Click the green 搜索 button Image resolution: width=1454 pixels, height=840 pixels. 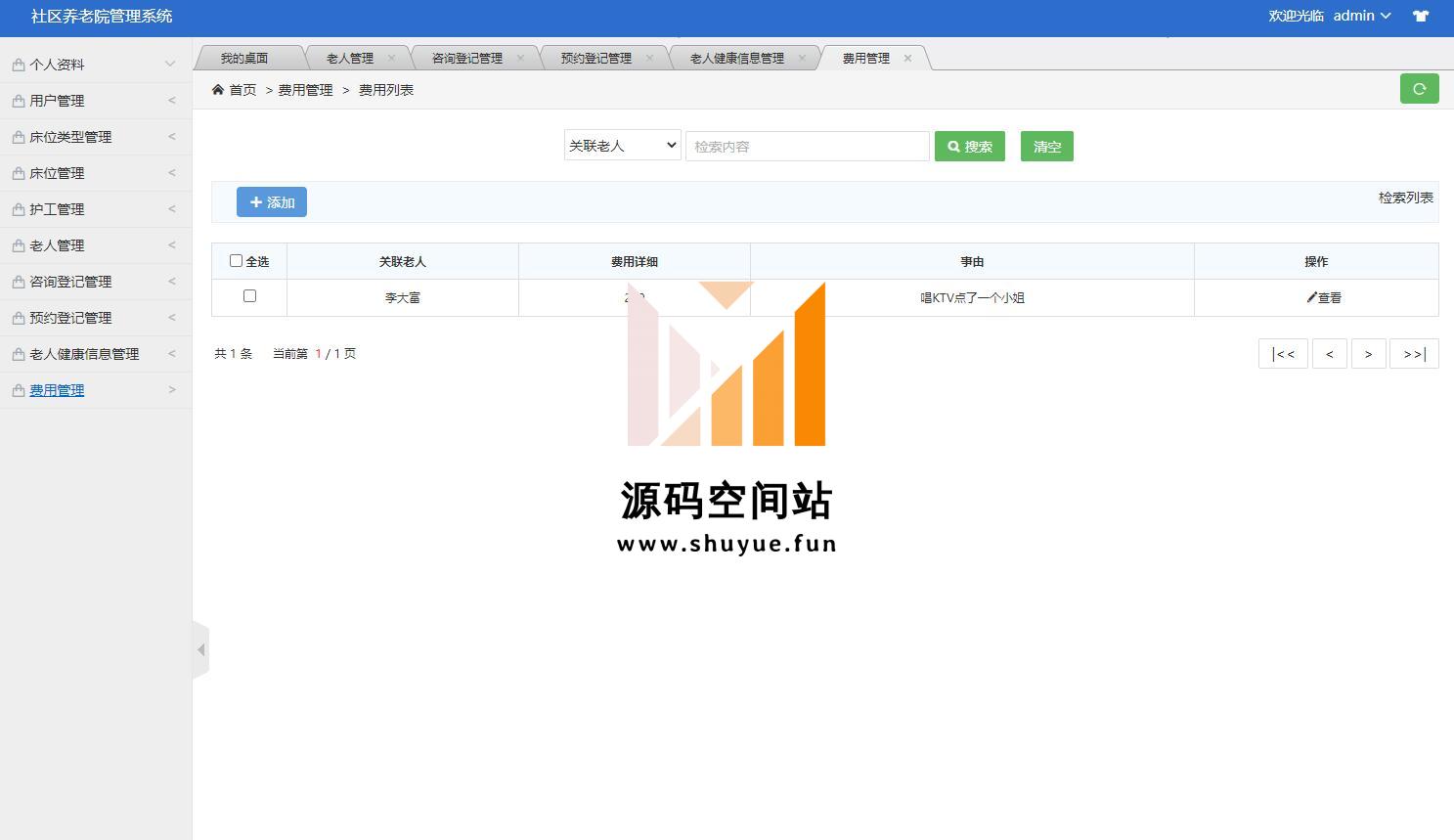point(970,146)
